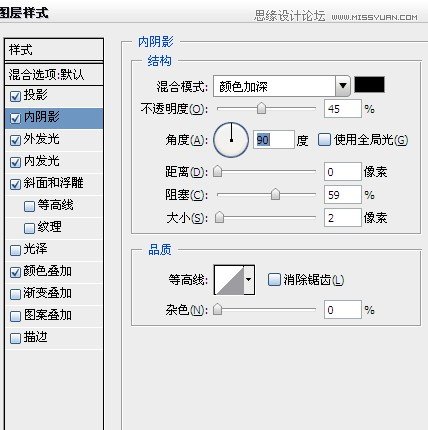
Task: Select the 渐变叠加 style row label
Action: (48, 293)
